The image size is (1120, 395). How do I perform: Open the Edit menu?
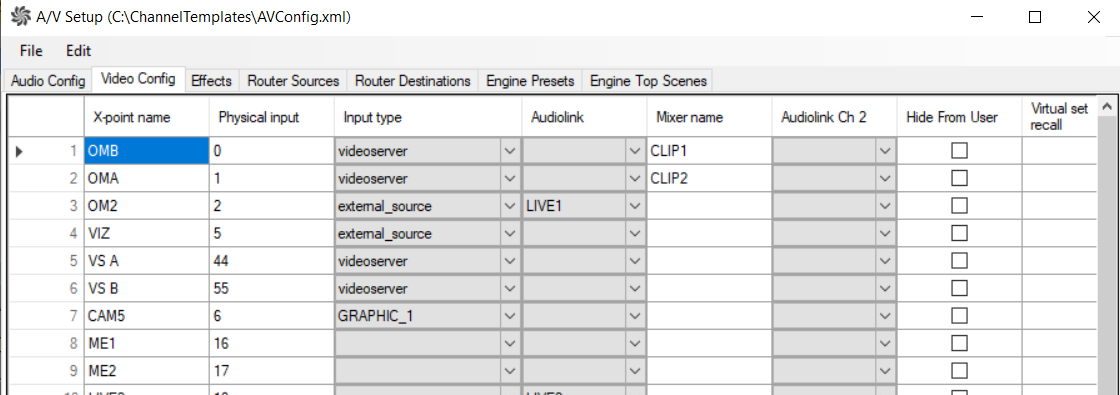[x=79, y=51]
